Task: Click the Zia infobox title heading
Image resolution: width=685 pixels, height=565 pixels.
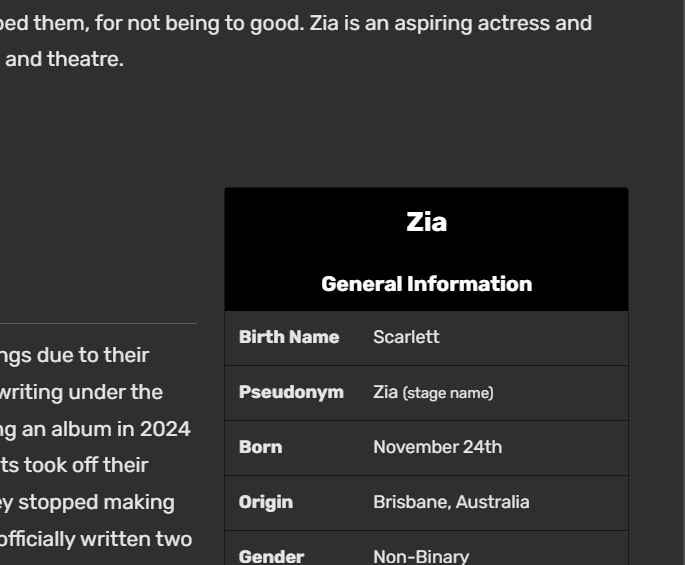Action: (x=426, y=222)
